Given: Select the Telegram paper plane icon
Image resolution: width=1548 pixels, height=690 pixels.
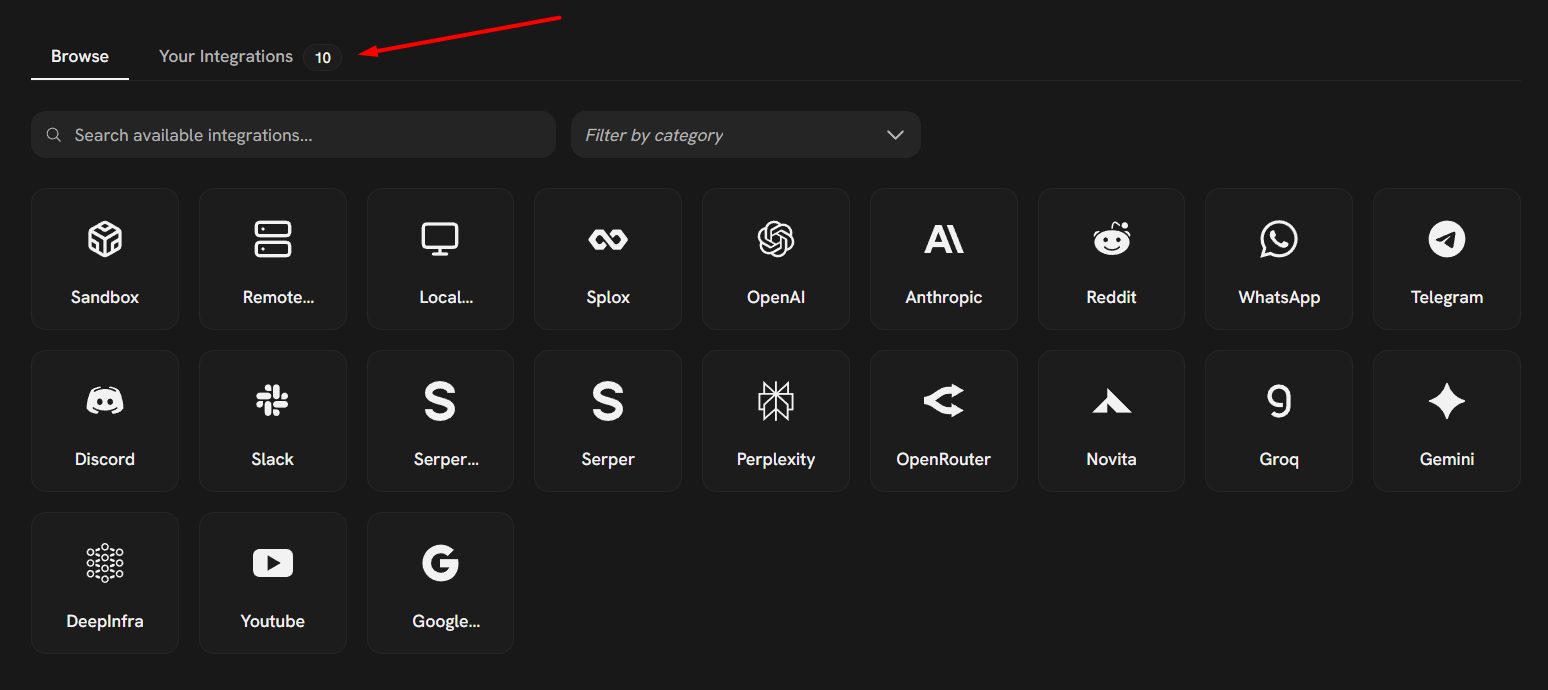Looking at the screenshot, I should click(1447, 240).
